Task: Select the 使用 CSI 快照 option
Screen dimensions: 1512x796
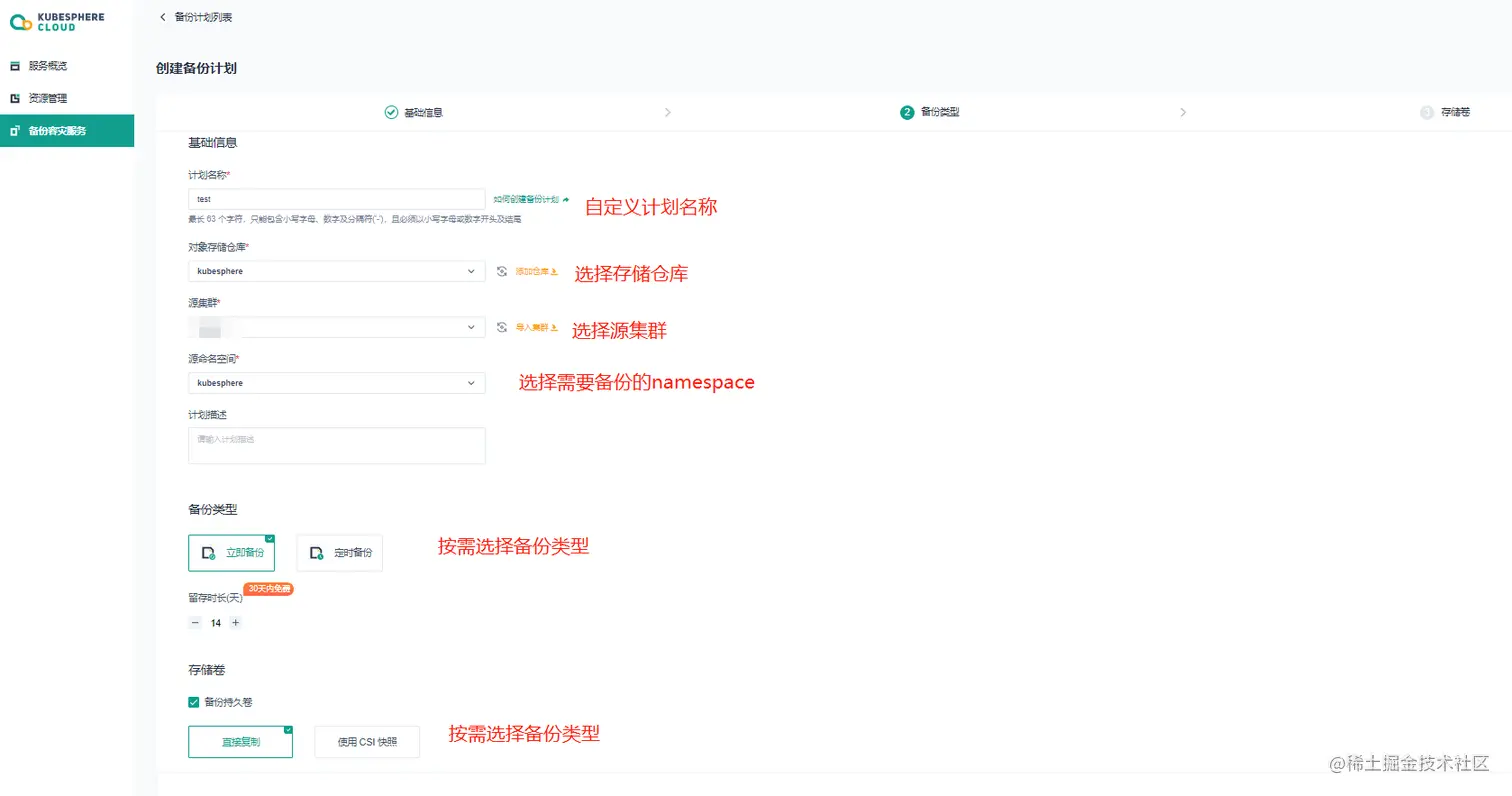Action: click(367, 742)
